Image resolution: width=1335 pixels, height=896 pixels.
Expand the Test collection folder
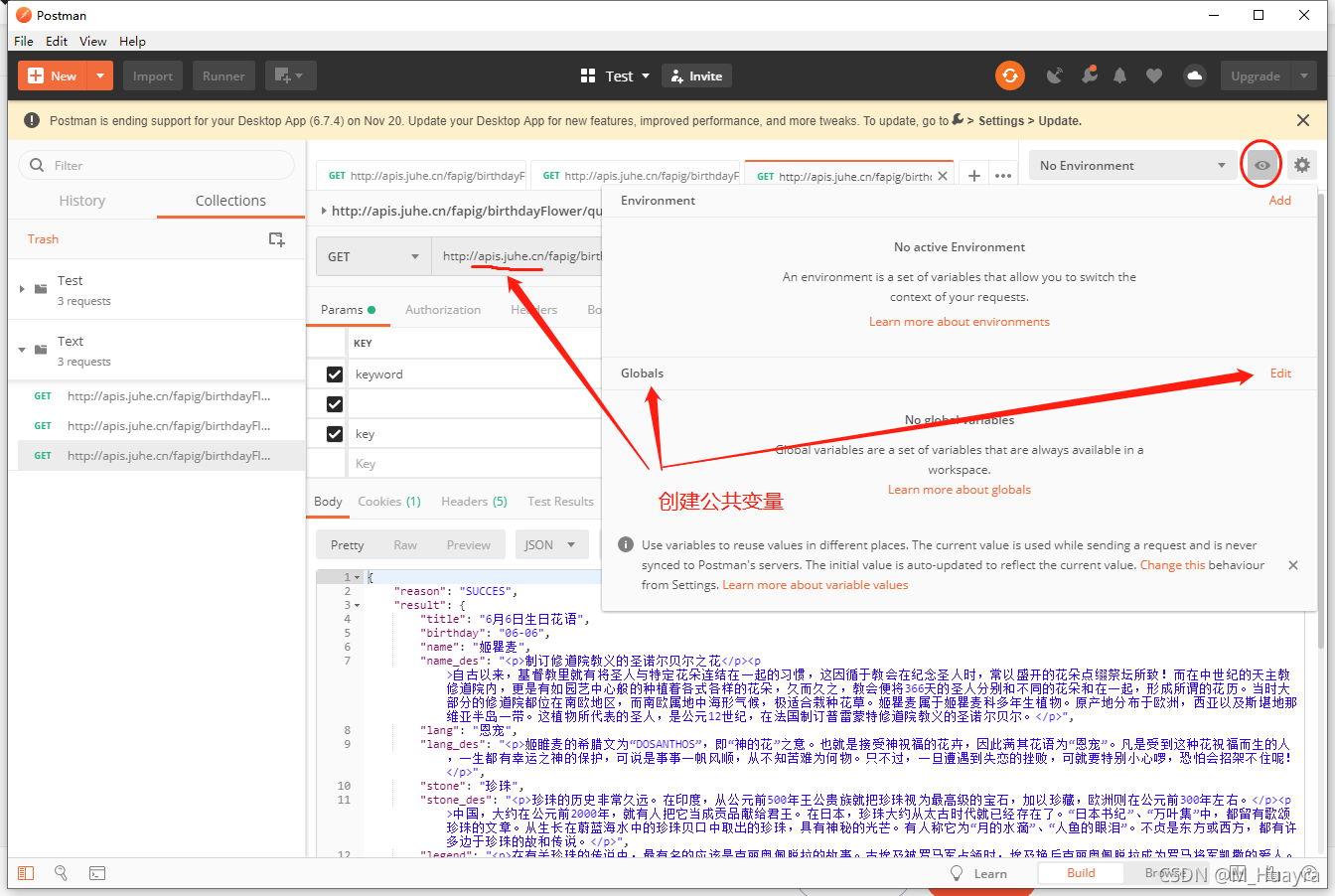coord(22,289)
